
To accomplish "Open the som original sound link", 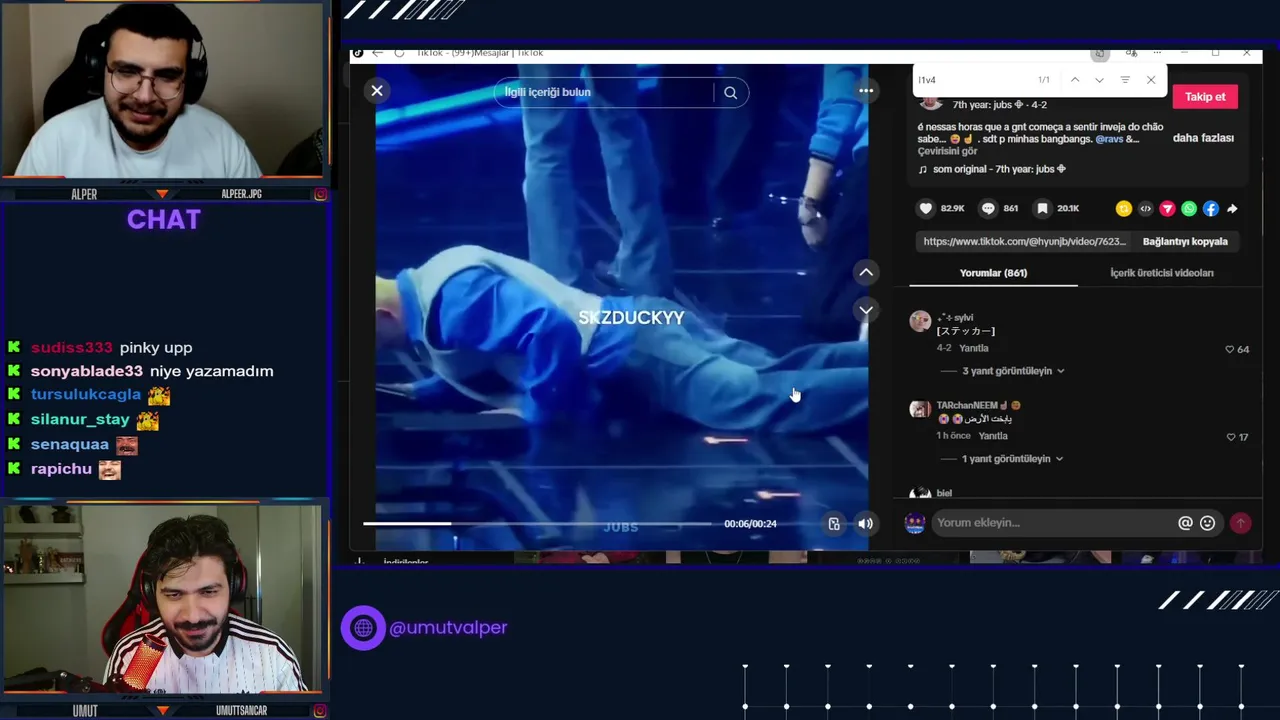I will coord(999,169).
